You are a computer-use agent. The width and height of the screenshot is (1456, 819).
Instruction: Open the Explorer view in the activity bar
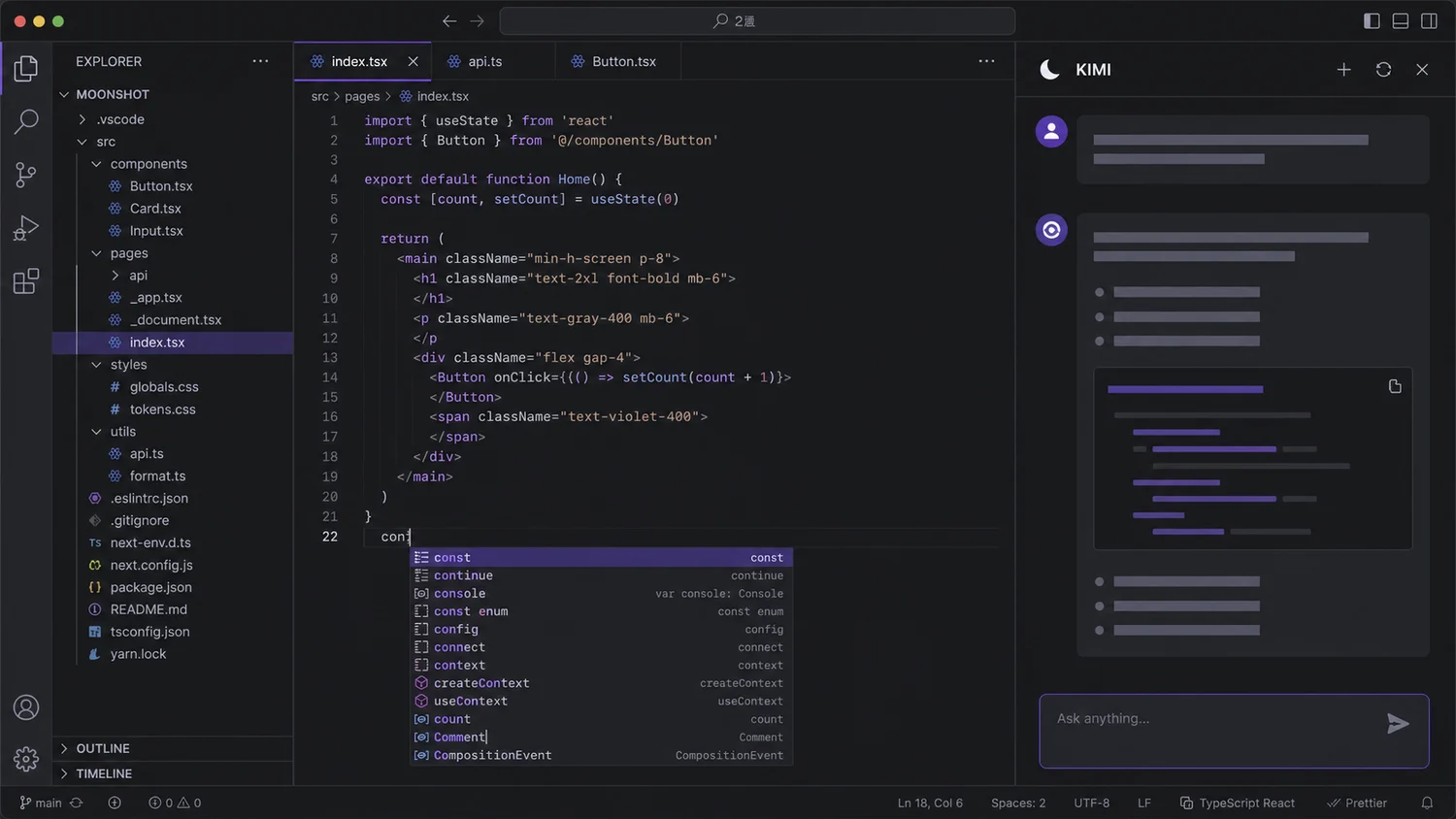(26, 68)
